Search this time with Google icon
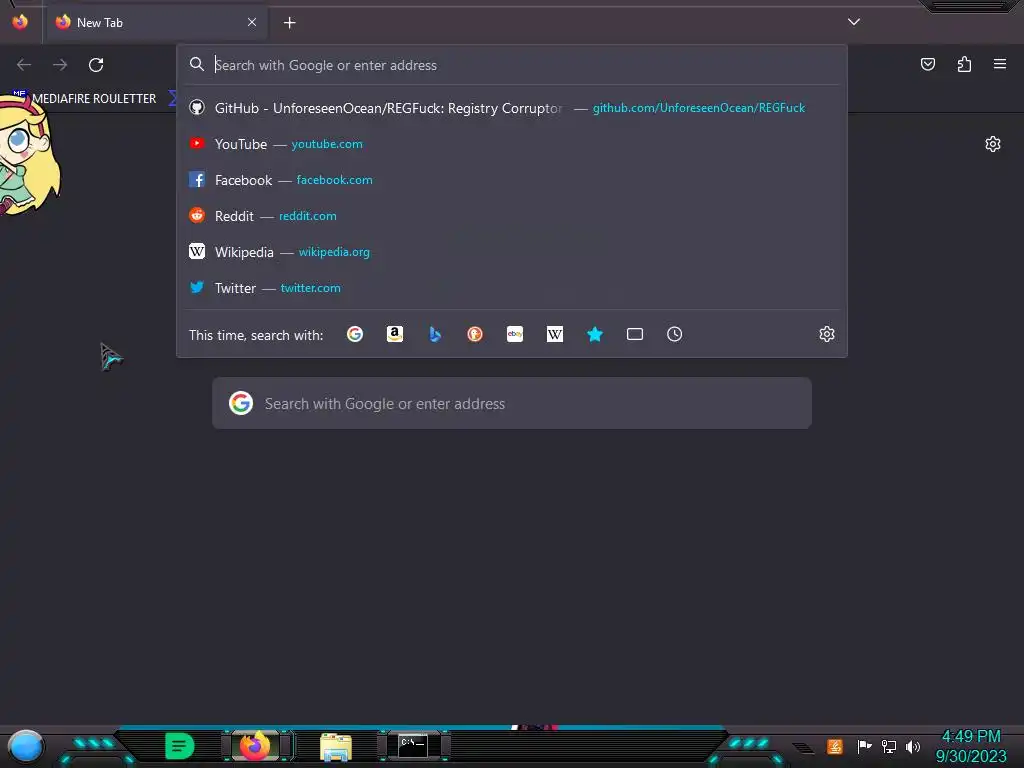Screen dimensions: 1024x768 click(355, 334)
